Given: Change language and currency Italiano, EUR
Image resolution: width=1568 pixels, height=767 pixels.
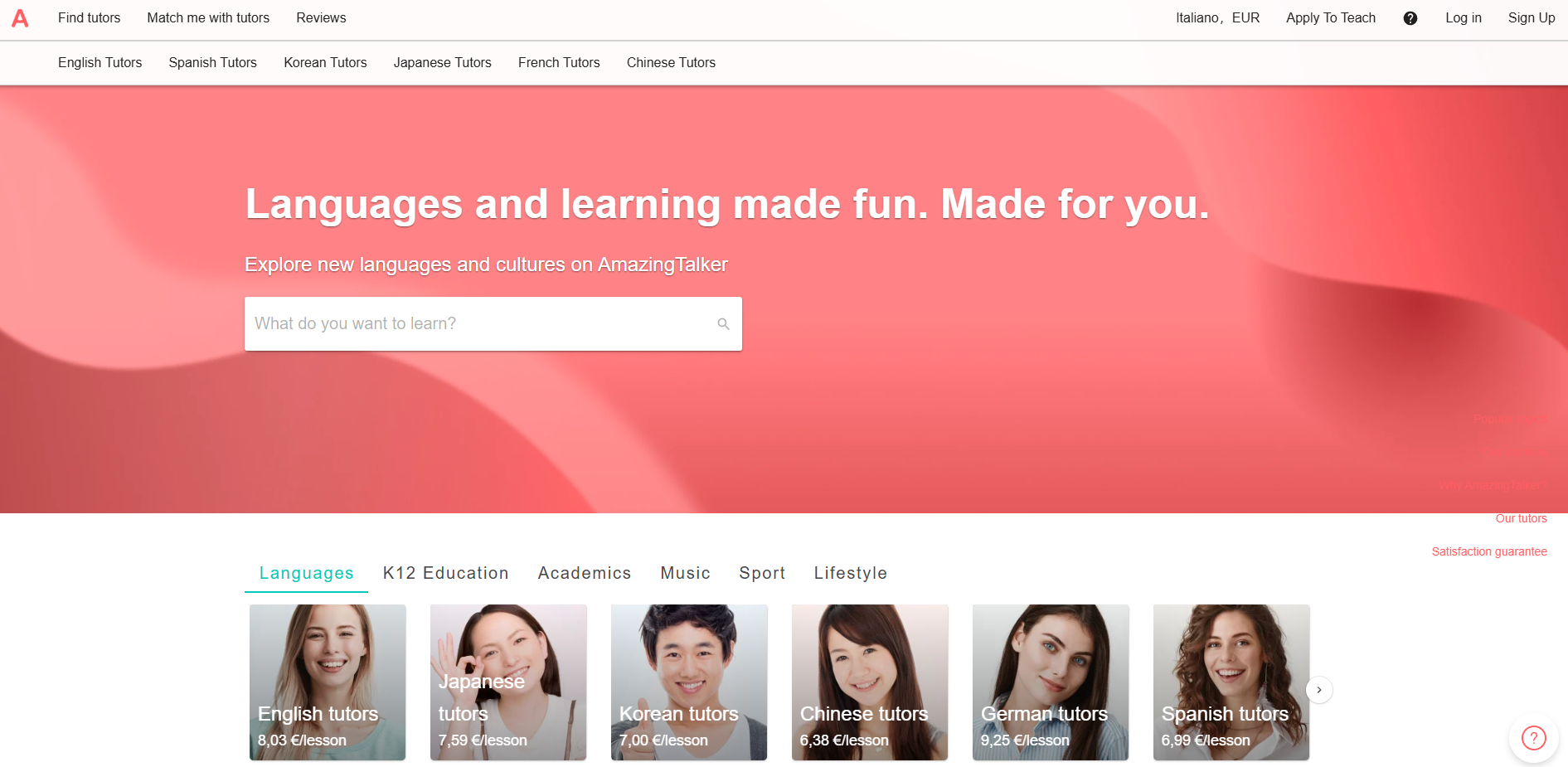Looking at the screenshot, I should tap(1217, 18).
